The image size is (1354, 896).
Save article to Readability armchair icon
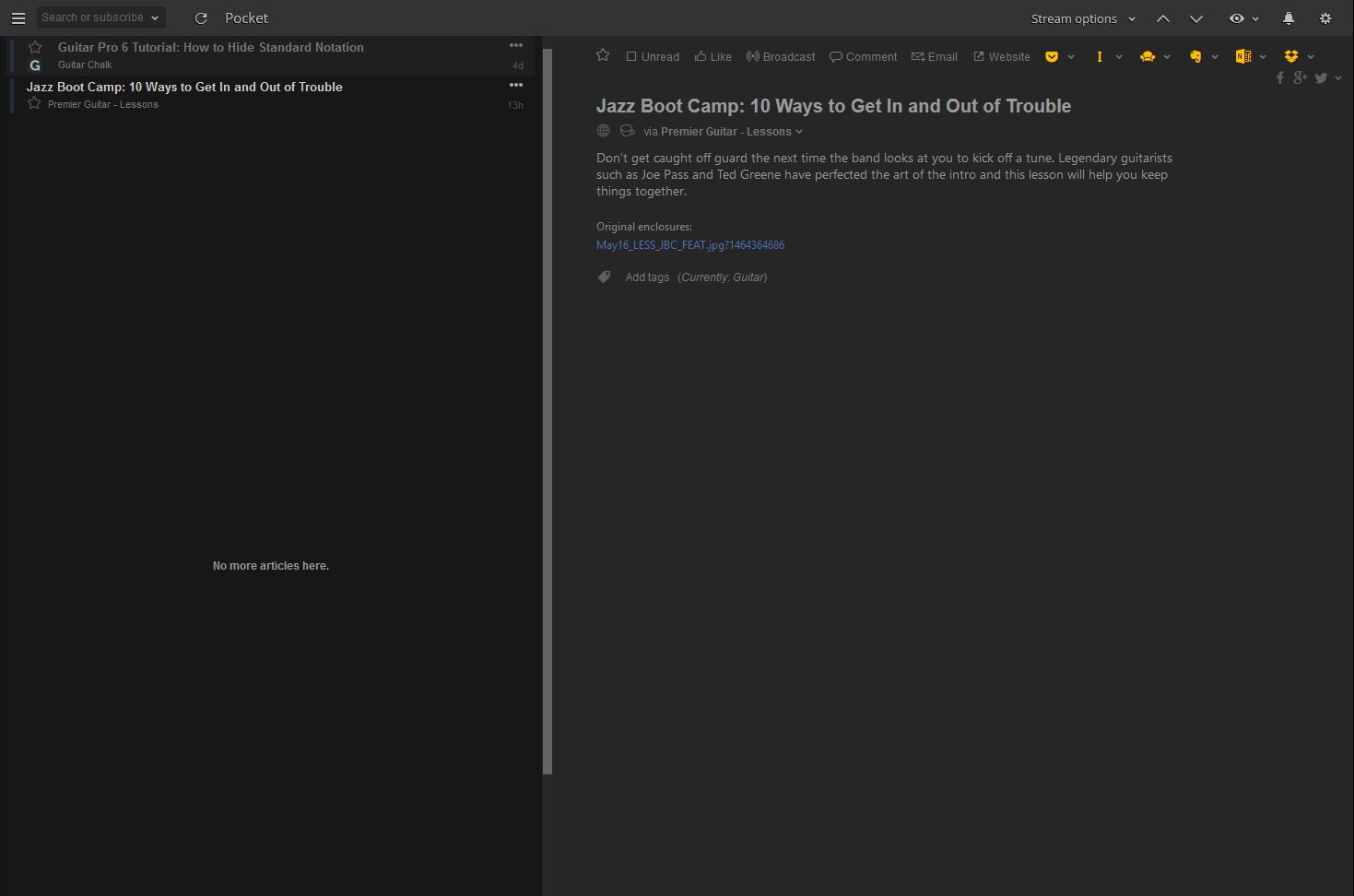click(1148, 56)
